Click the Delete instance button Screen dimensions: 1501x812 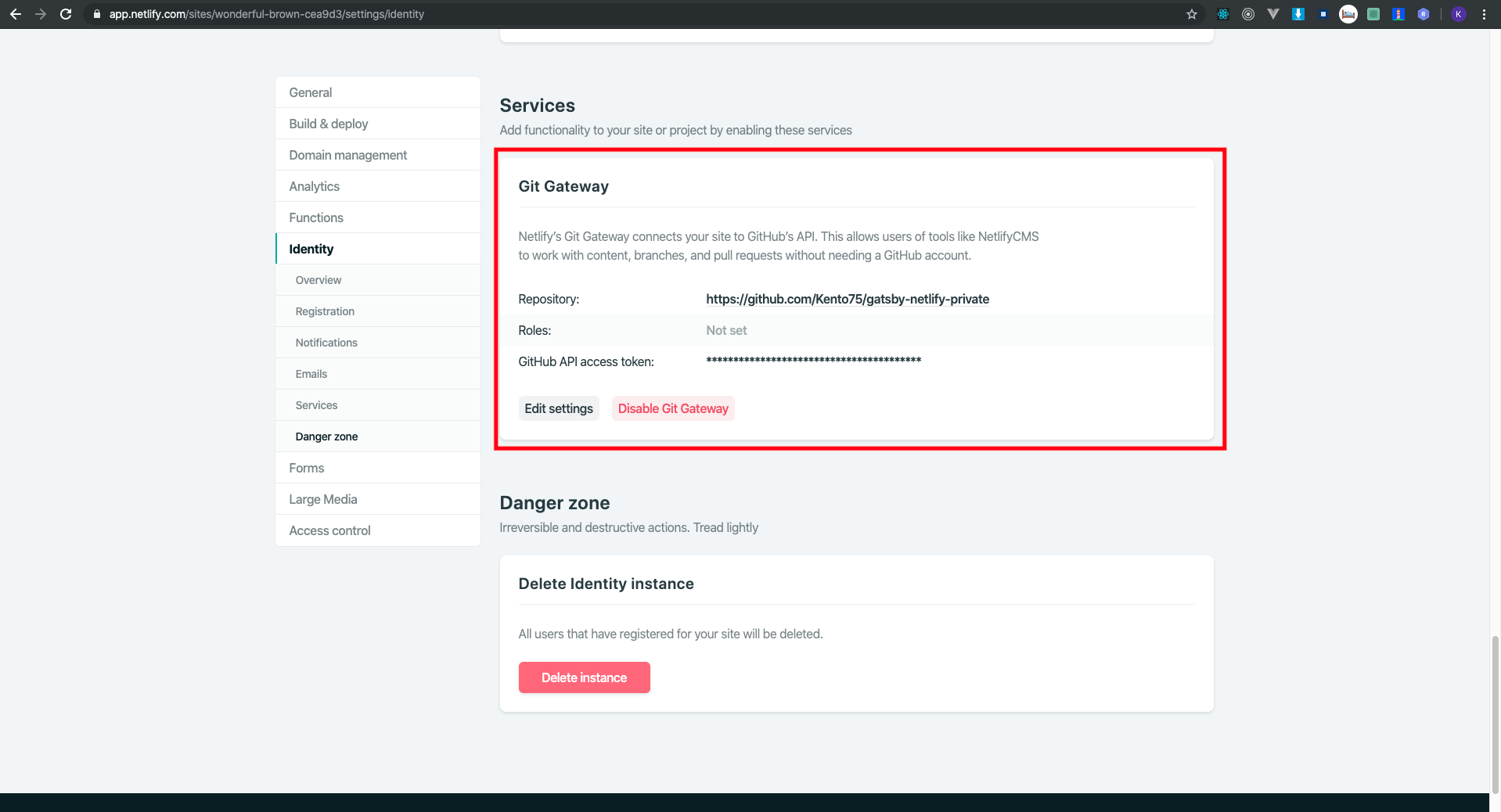click(585, 677)
